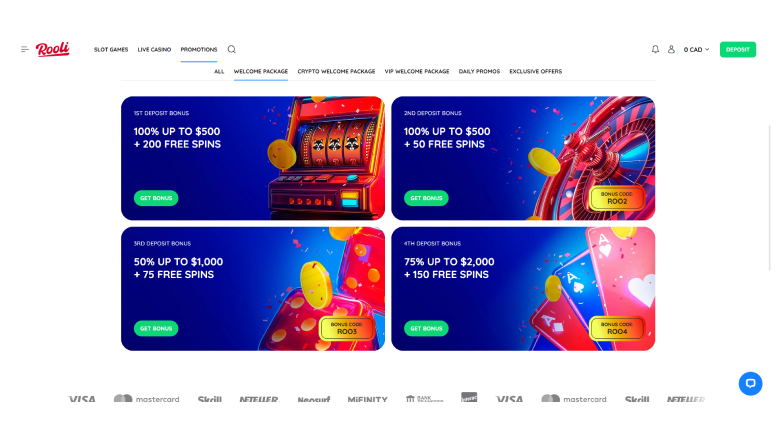Open the hamburger side menu
The image size is (780, 440).
click(x=25, y=49)
